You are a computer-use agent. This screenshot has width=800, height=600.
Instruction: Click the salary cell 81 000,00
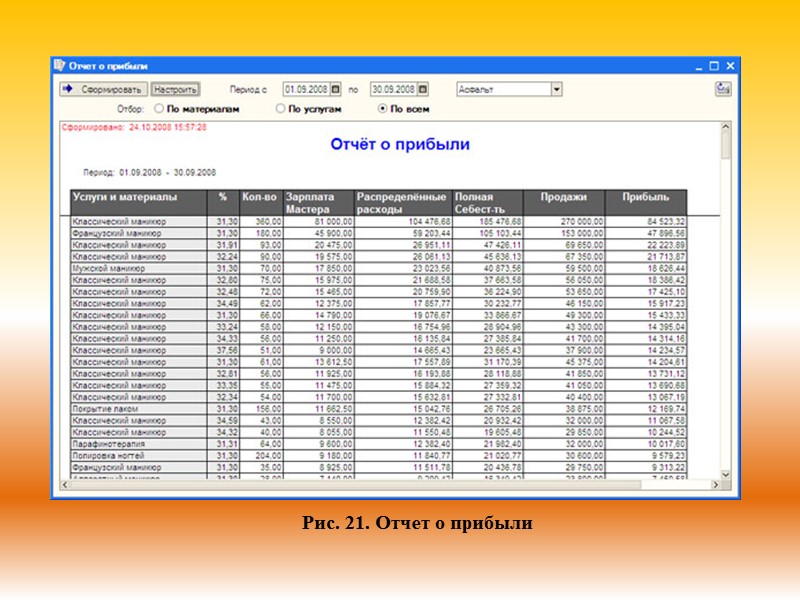click(318, 221)
